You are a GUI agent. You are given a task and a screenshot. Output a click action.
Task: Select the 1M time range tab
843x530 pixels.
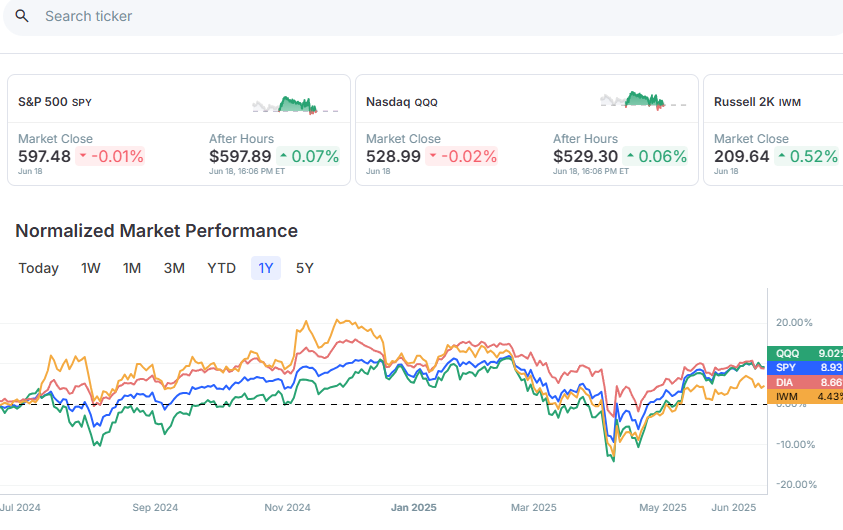coord(132,268)
